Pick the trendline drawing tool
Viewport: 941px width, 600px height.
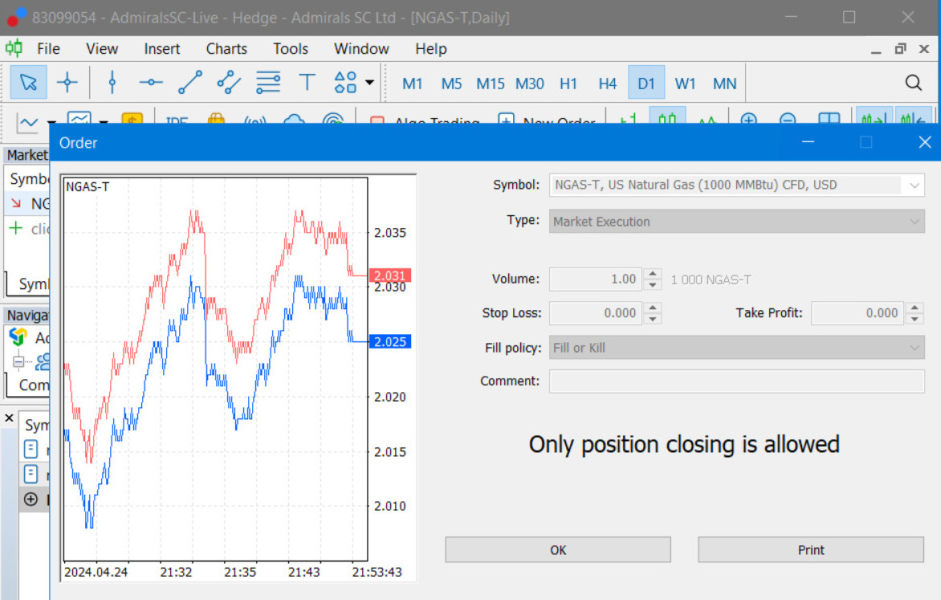point(190,83)
